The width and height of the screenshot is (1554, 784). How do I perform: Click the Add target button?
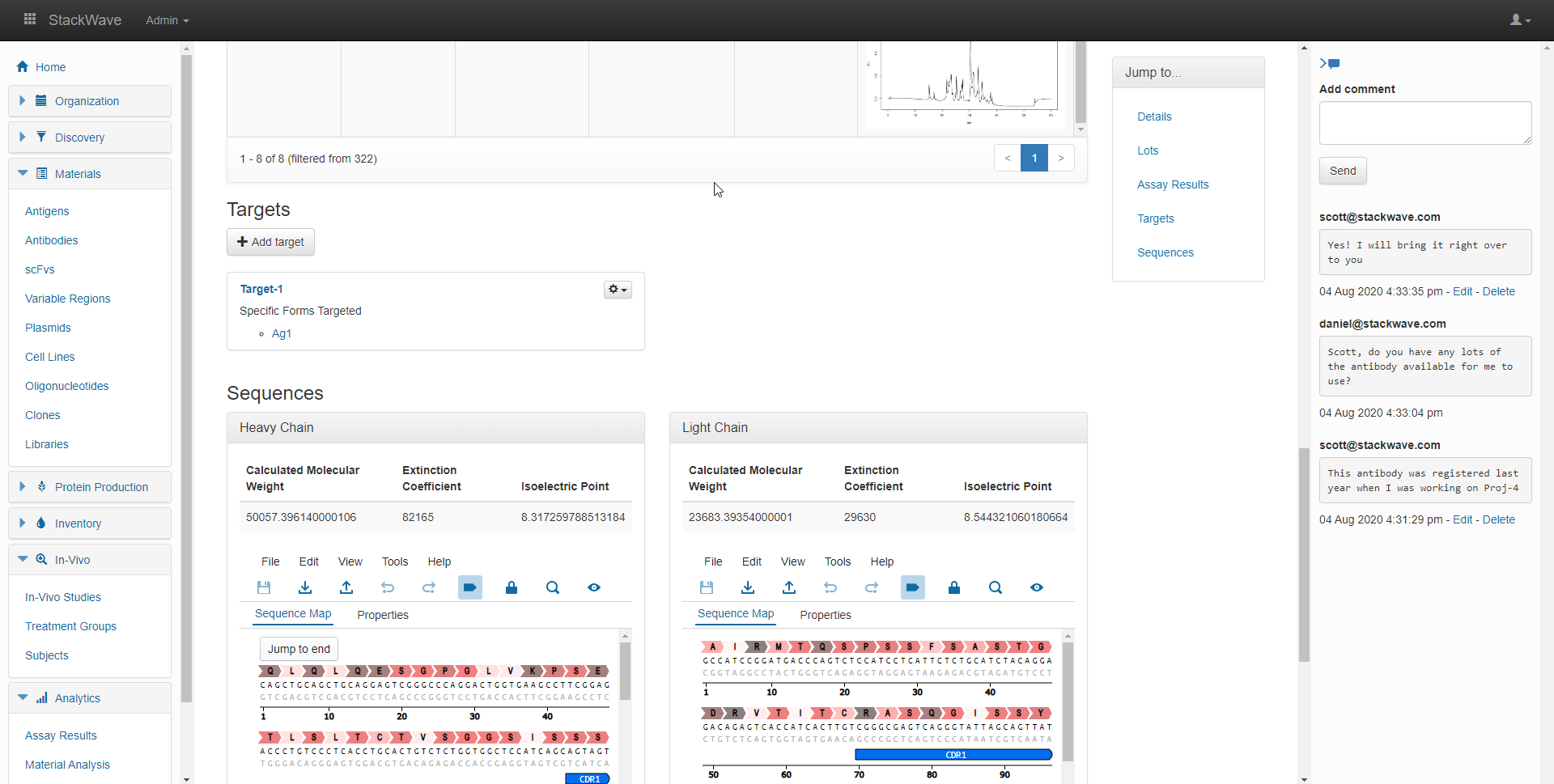[x=270, y=242]
